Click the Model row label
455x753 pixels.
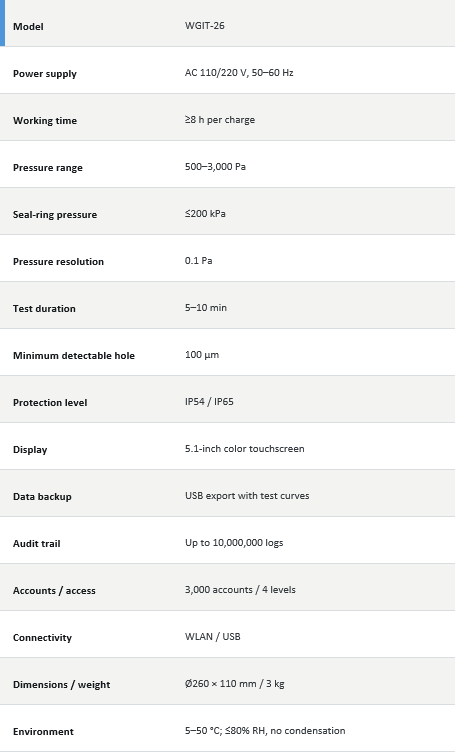click(28, 26)
